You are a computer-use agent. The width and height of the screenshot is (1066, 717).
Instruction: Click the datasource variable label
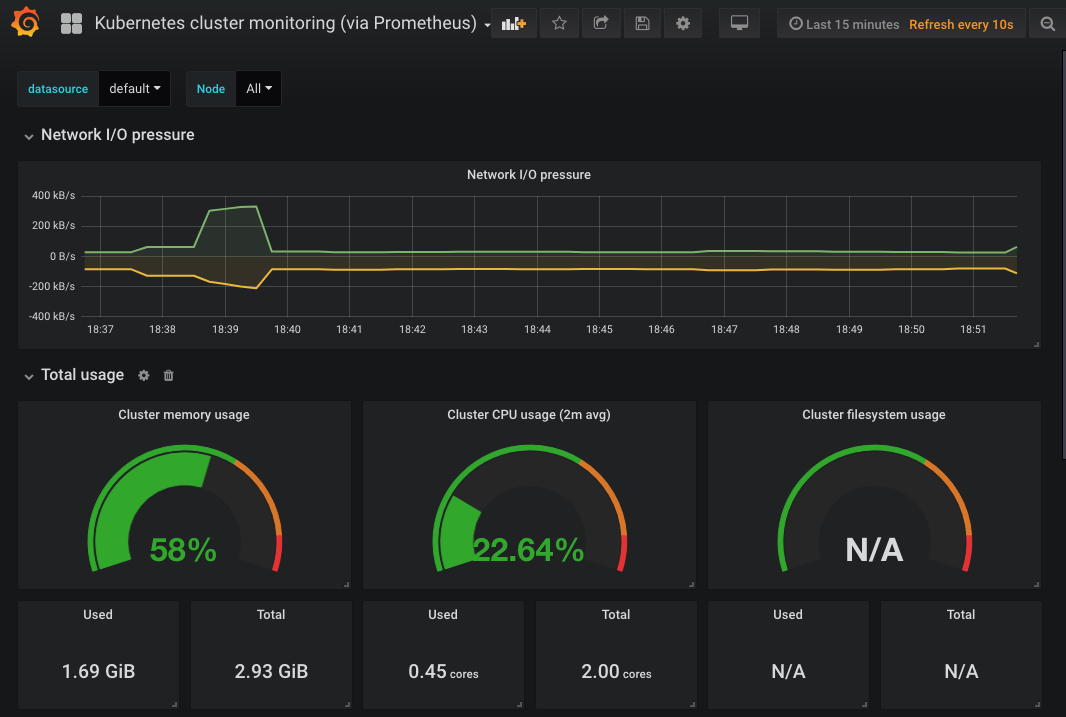click(57, 88)
